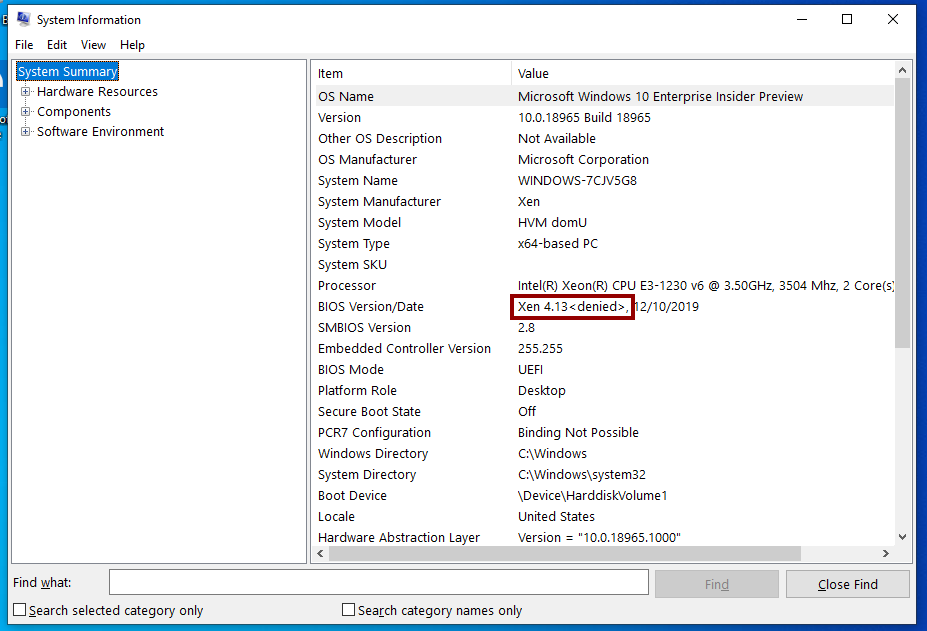The height and width of the screenshot is (631, 927).
Task: Click the horizontal scrollbar right arrow
Action: (x=885, y=553)
